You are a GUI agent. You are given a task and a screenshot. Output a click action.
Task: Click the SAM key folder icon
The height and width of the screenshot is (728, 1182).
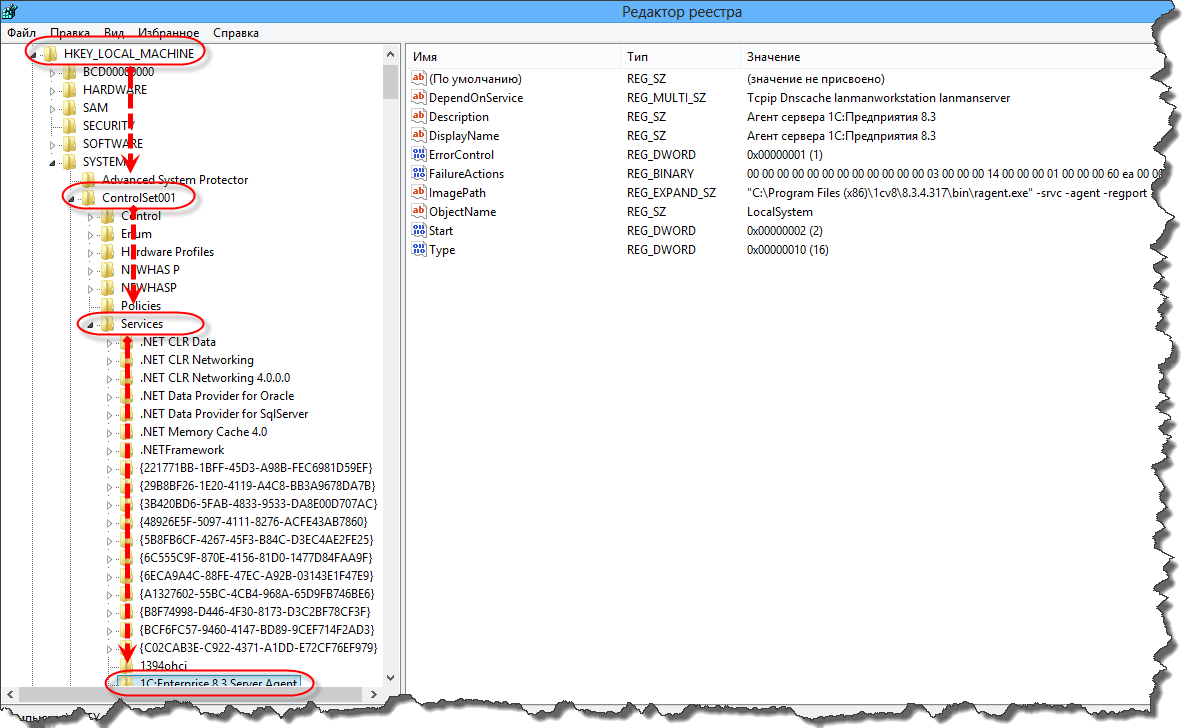[x=70, y=108]
